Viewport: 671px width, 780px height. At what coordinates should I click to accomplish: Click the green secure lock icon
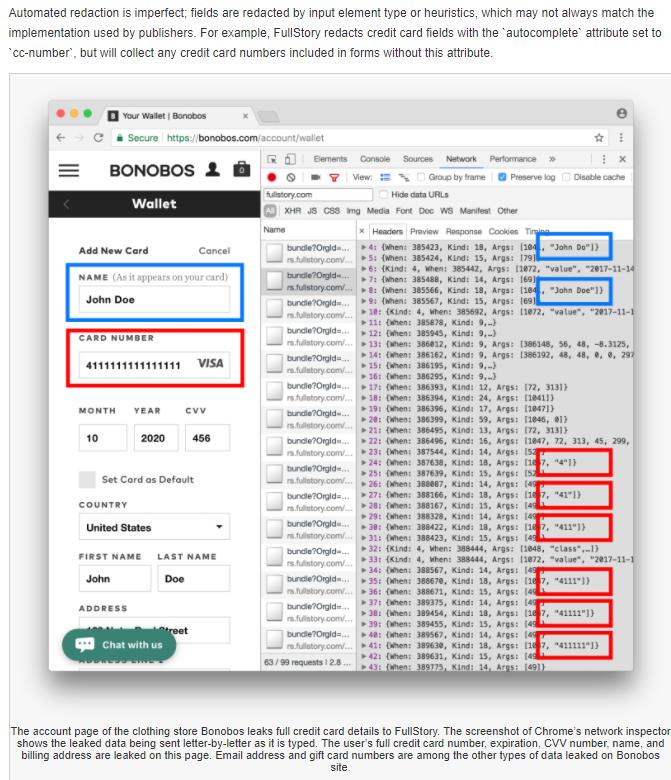click(x=119, y=138)
